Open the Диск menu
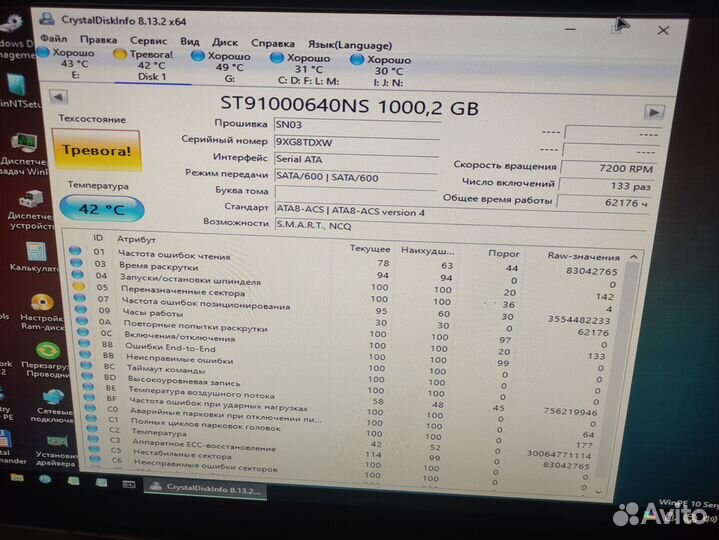 tap(225, 43)
